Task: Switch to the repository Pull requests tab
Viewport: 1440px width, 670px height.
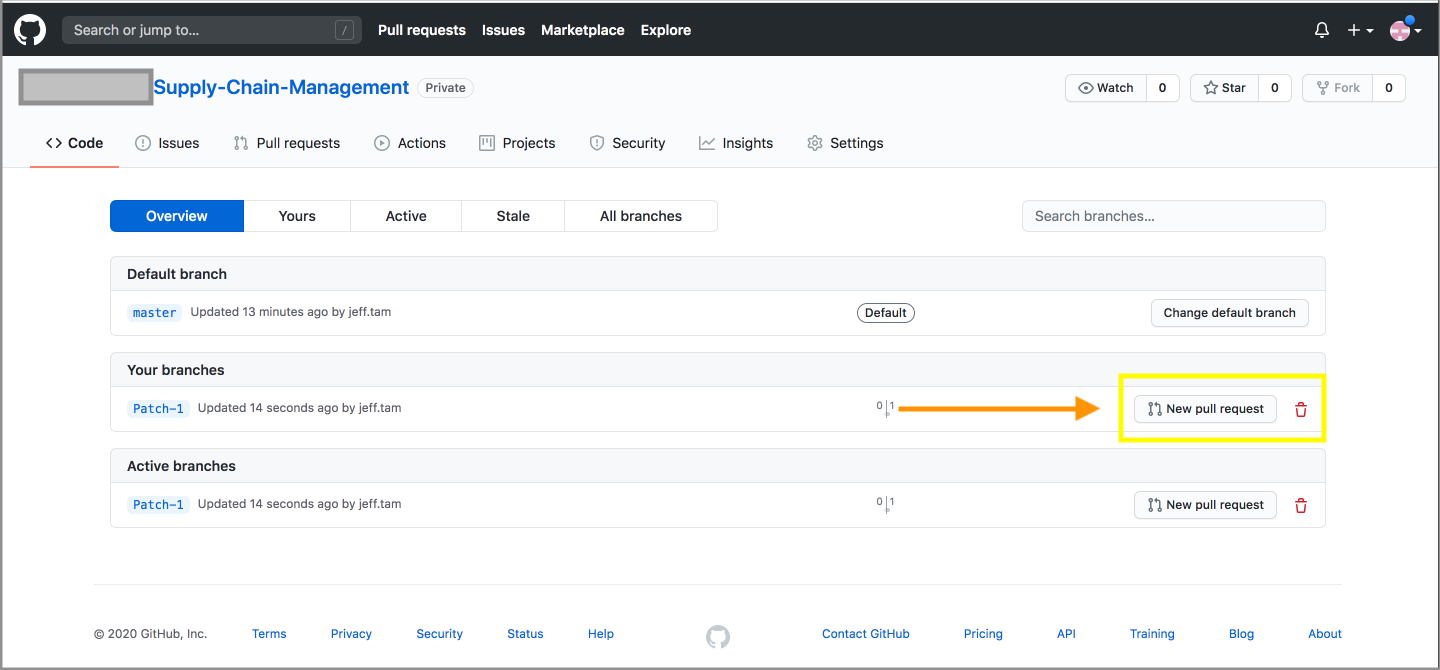Action: click(x=287, y=143)
